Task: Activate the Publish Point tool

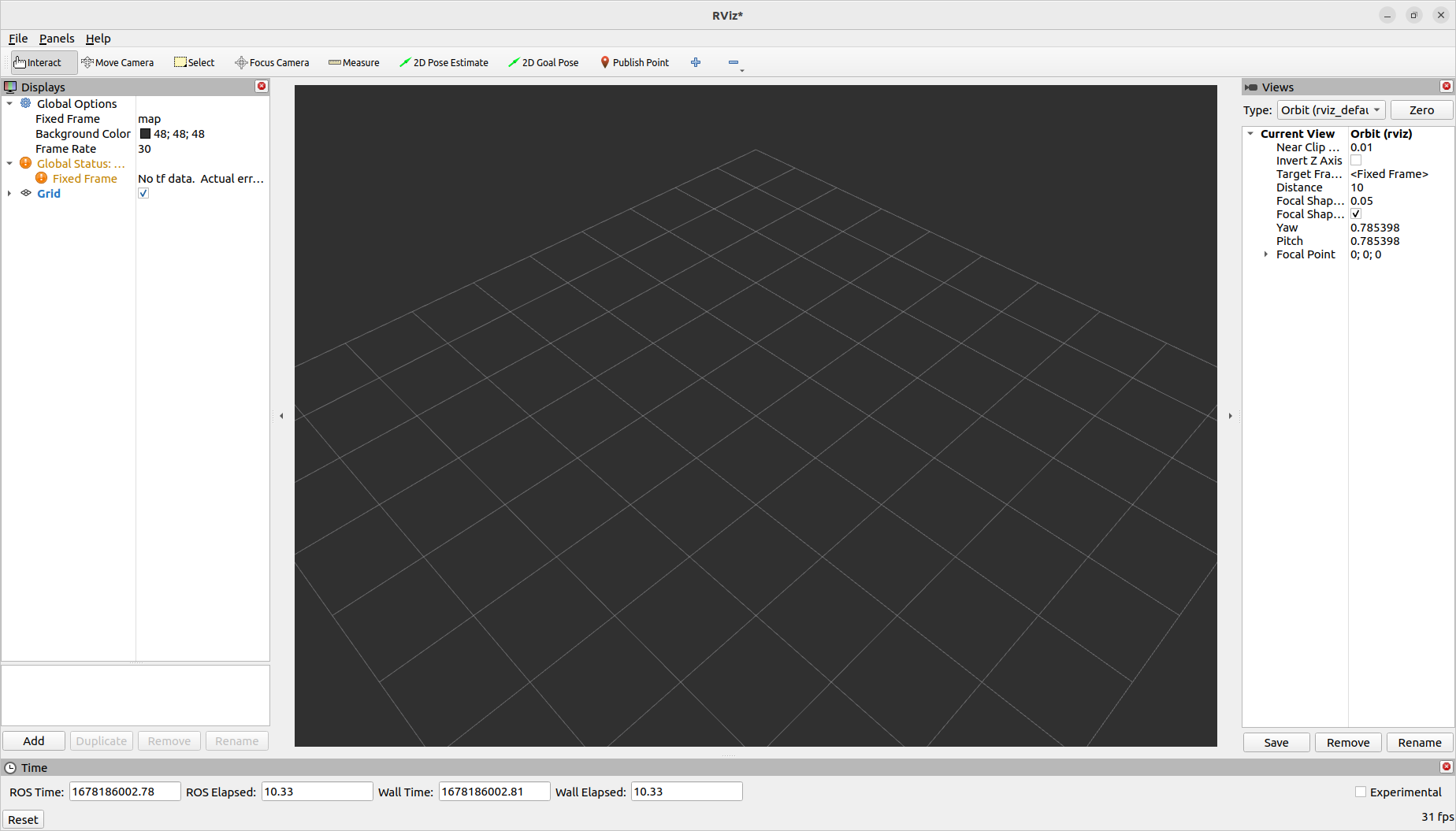Action: point(634,62)
